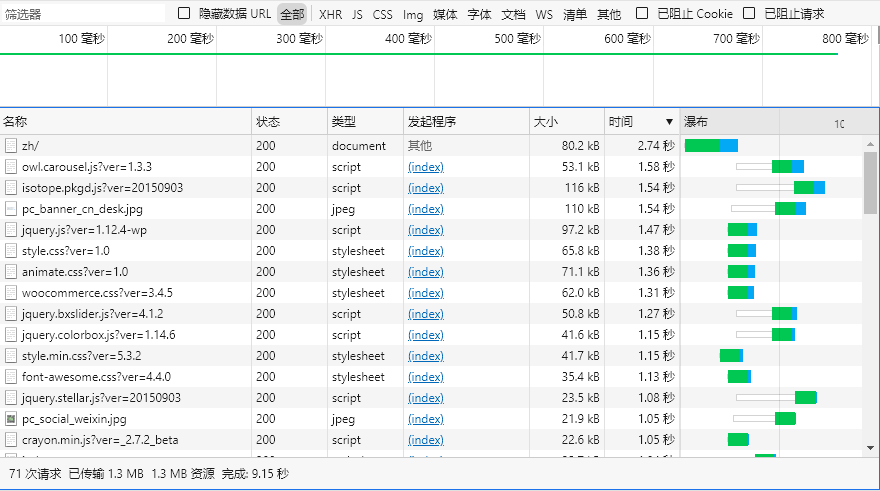
Task: Select the Img filter tab
Action: click(413, 14)
